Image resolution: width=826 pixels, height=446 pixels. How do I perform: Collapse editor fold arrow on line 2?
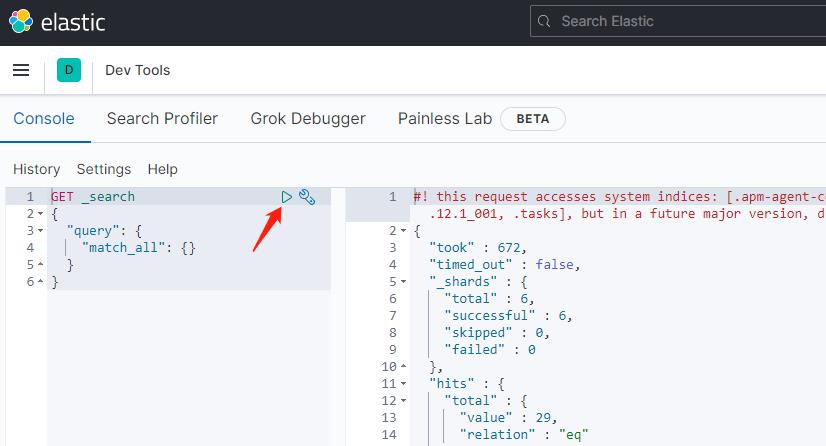pyautogui.click(x=41, y=214)
